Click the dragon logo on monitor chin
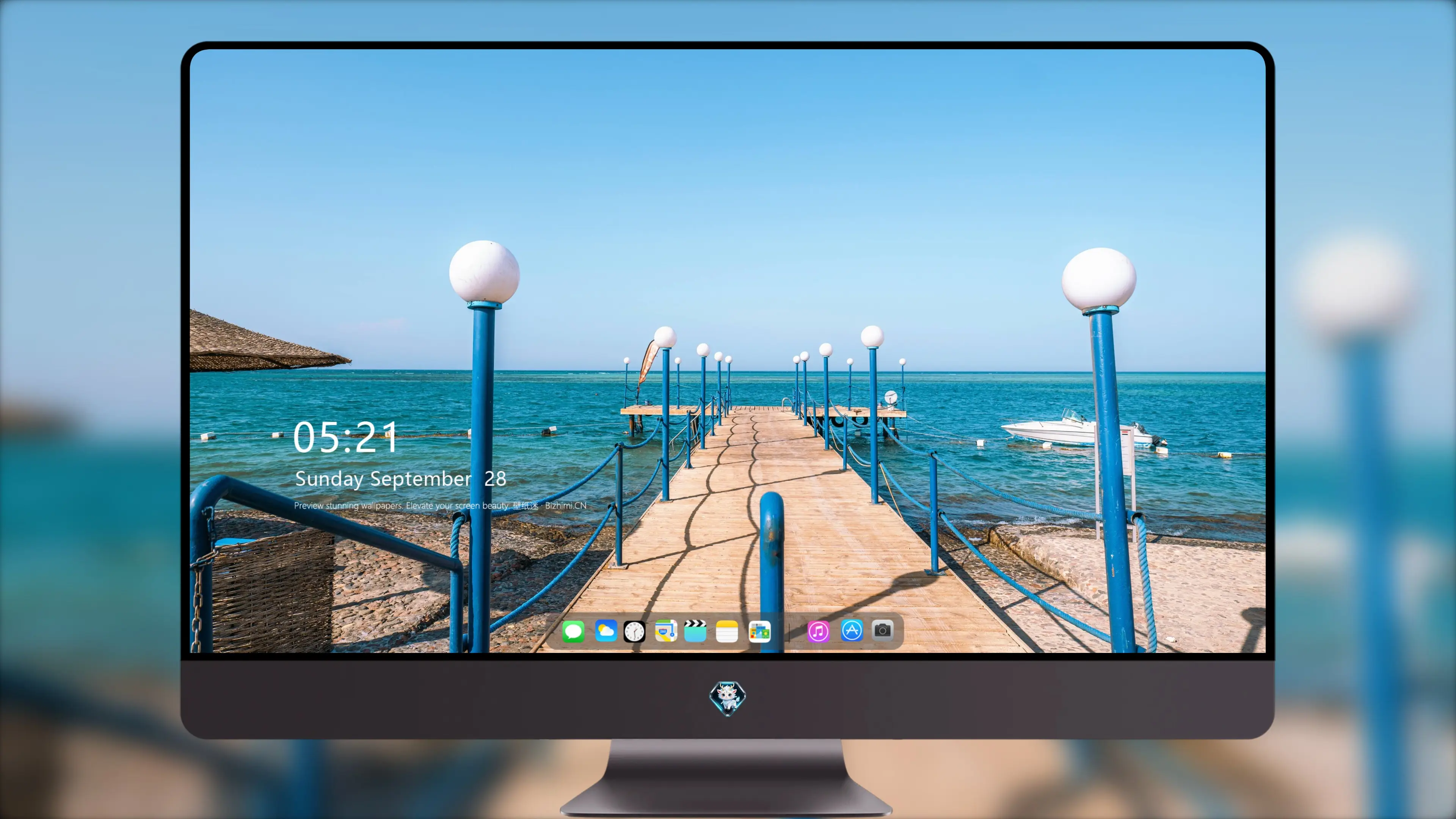This screenshot has height=819, width=1456. 728,698
